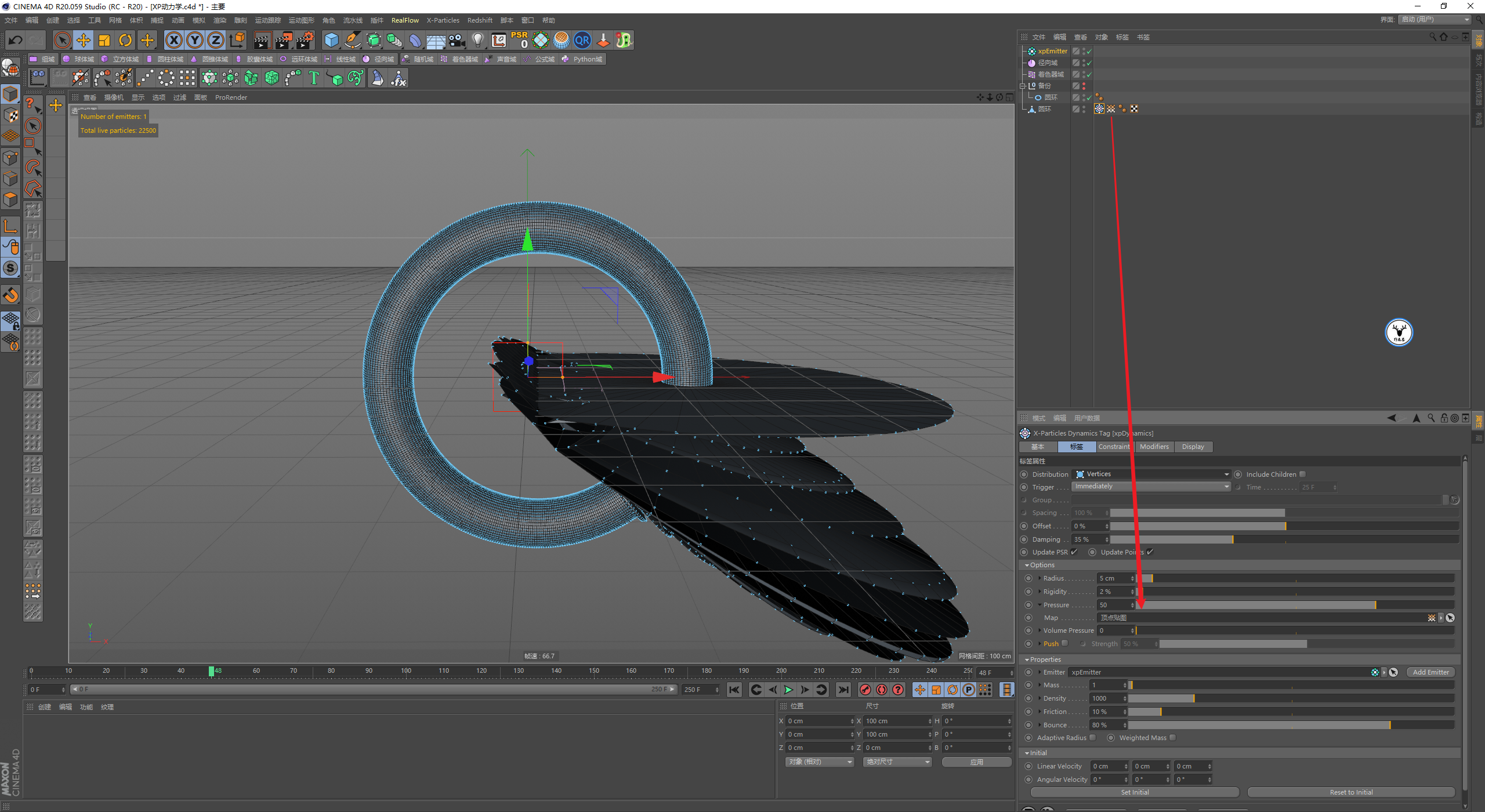
Task: Go to end of animation
Action: pyautogui.click(x=843, y=690)
